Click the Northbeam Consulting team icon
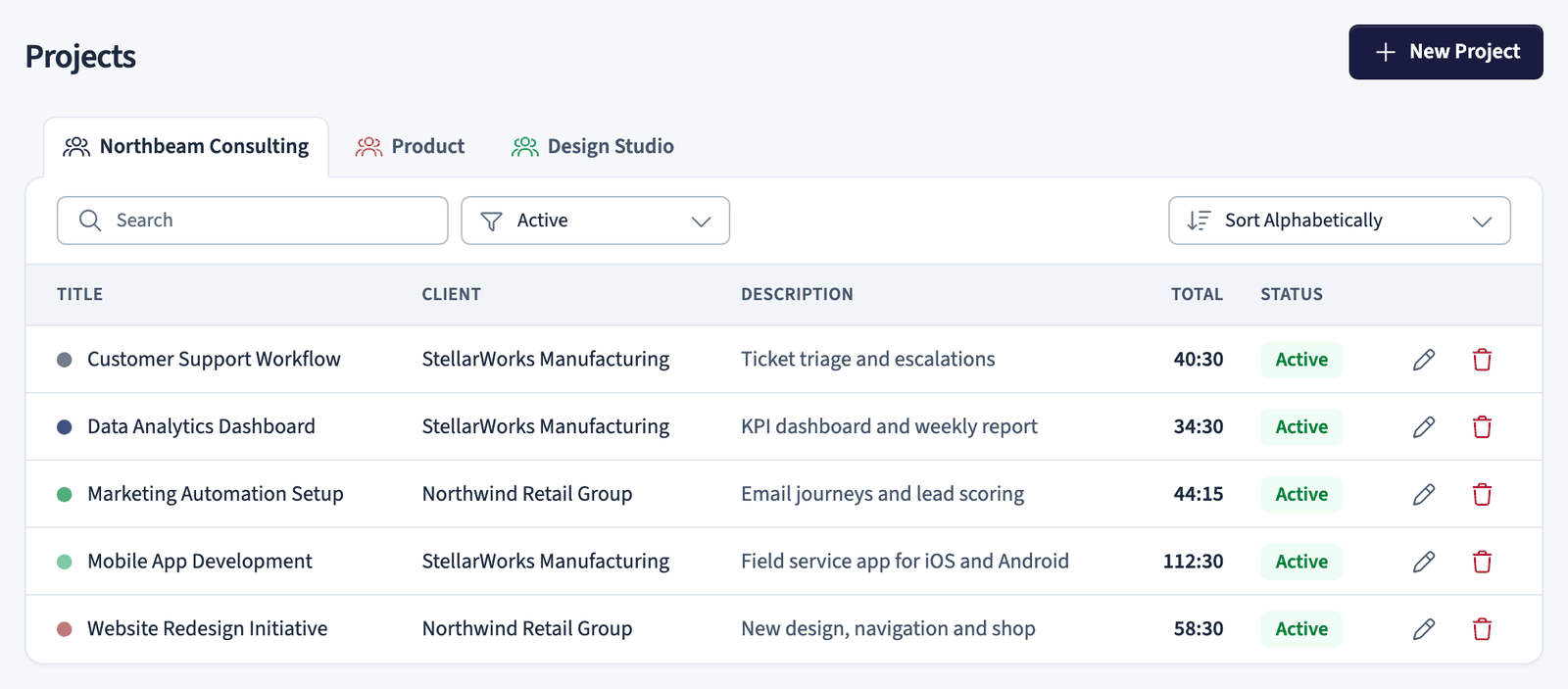The image size is (1568, 689). 76,147
